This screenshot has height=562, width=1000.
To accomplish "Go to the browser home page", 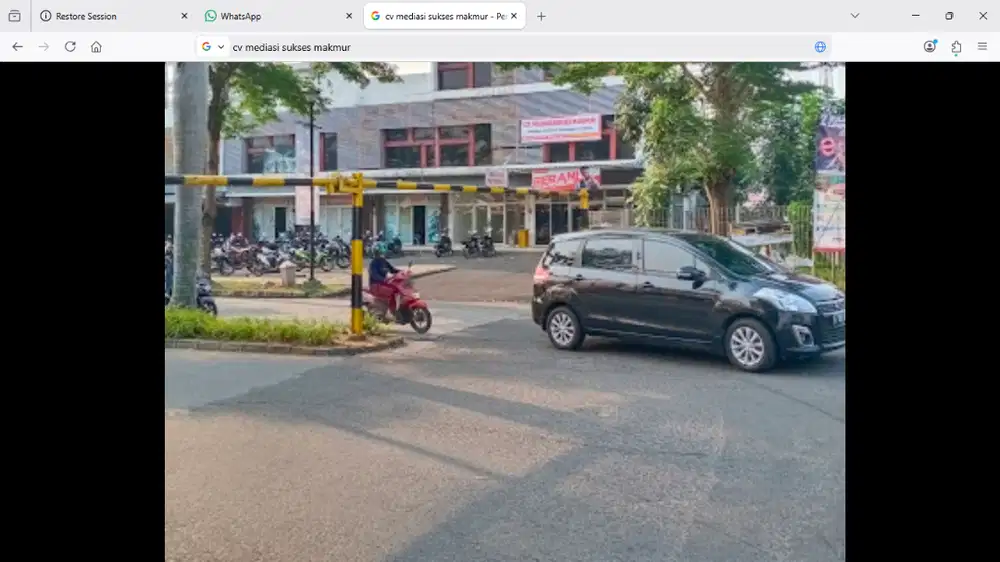I will click(96, 47).
